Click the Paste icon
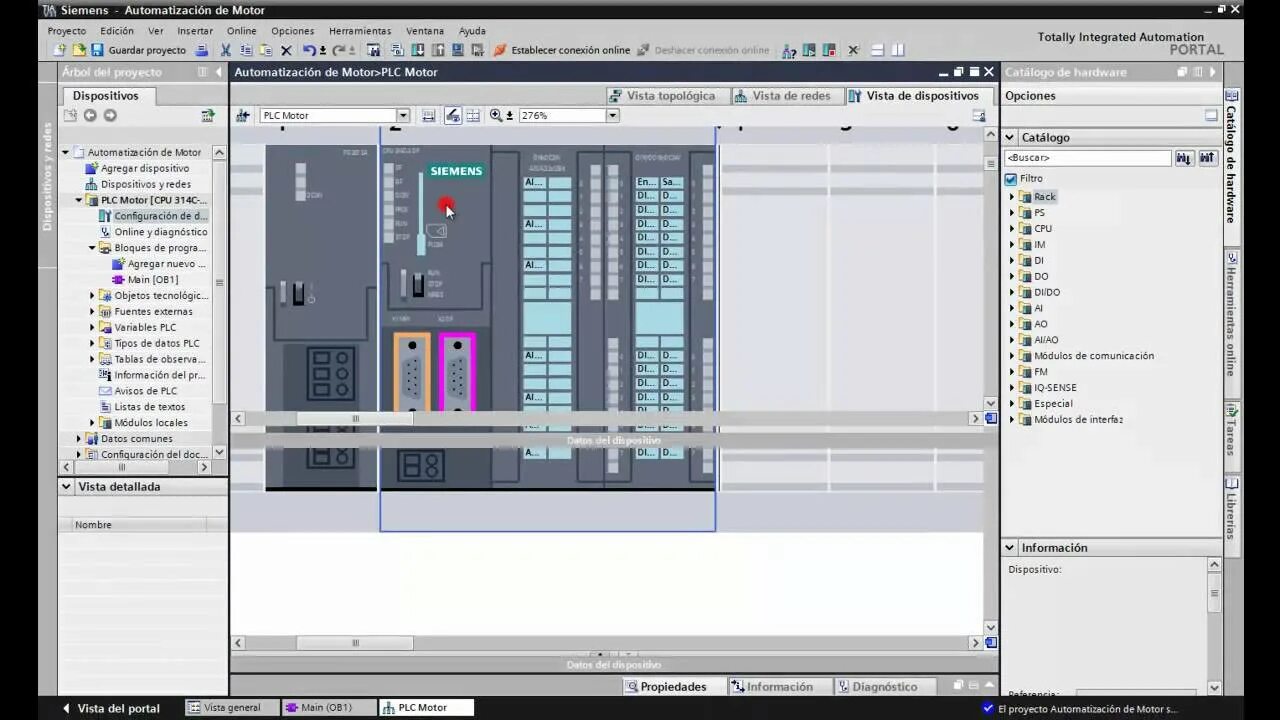 click(x=266, y=50)
